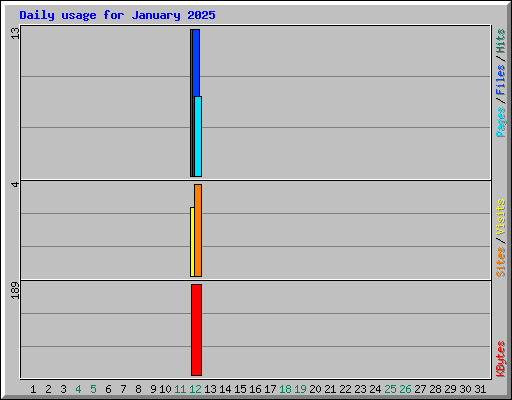The height and width of the screenshot is (400, 512).
Task: Click green day '11' on the x-axis
Action: pyautogui.click(x=180, y=389)
